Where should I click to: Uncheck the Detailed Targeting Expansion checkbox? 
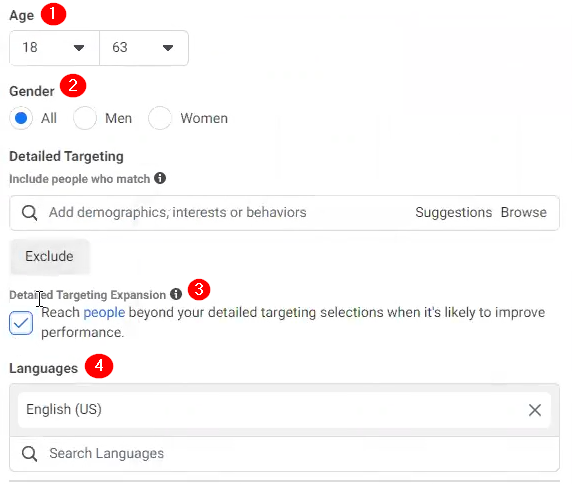tap(21, 323)
